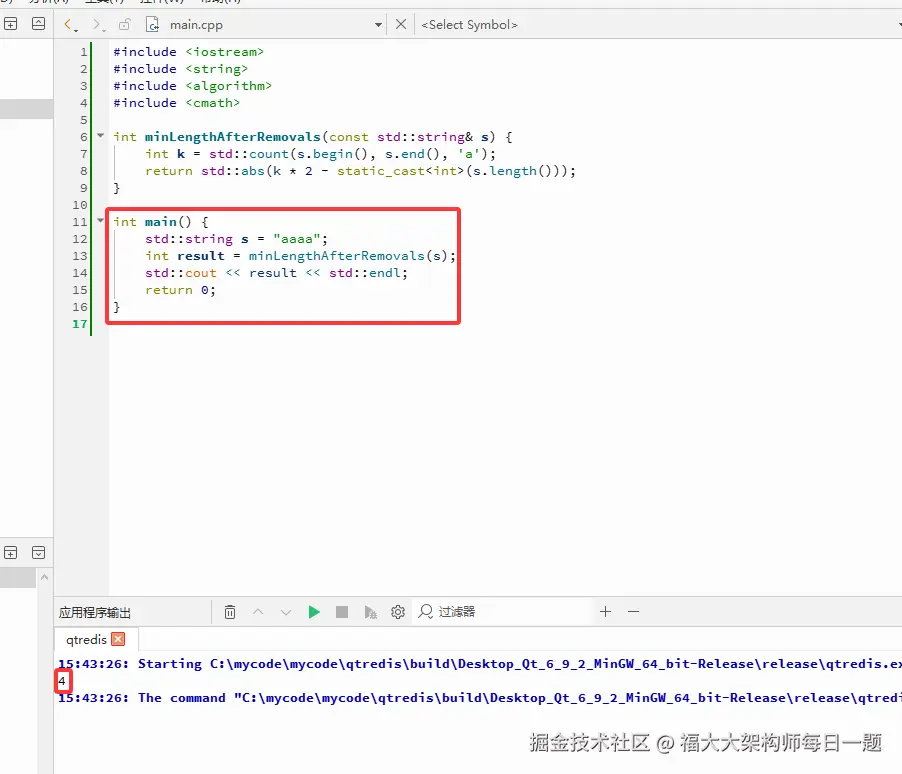Click the lower sidebar split plus icon
Image resolution: width=902 pixels, height=774 pixels.
tap(10, 553)
